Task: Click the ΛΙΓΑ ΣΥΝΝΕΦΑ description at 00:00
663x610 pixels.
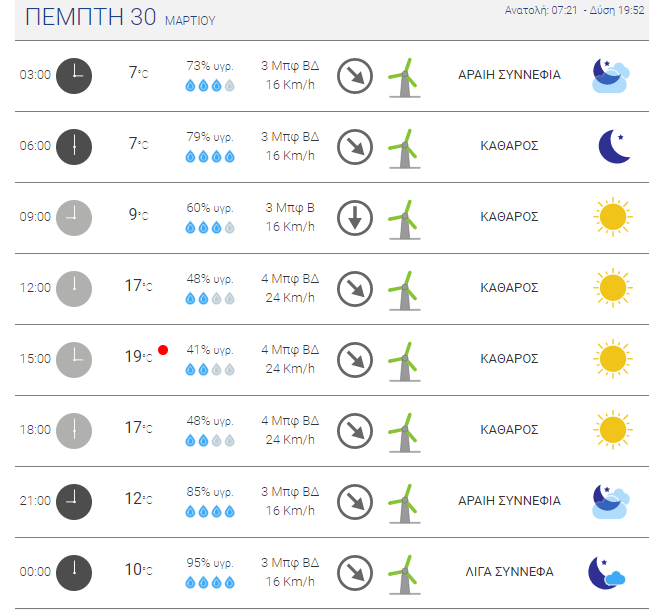Action: click(x=510, y=572)
